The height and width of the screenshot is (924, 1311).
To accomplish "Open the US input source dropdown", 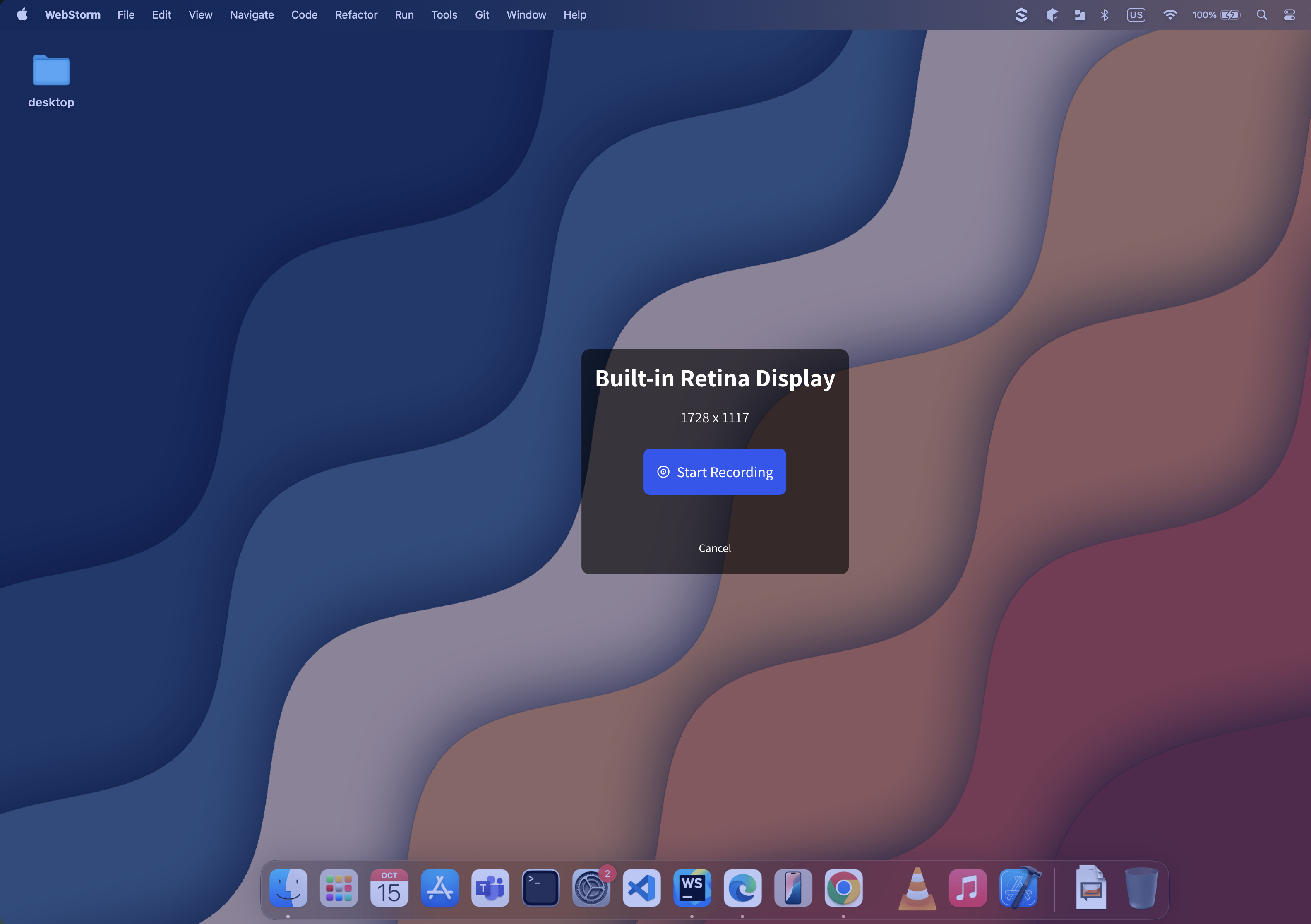I will coord(1136,15).
